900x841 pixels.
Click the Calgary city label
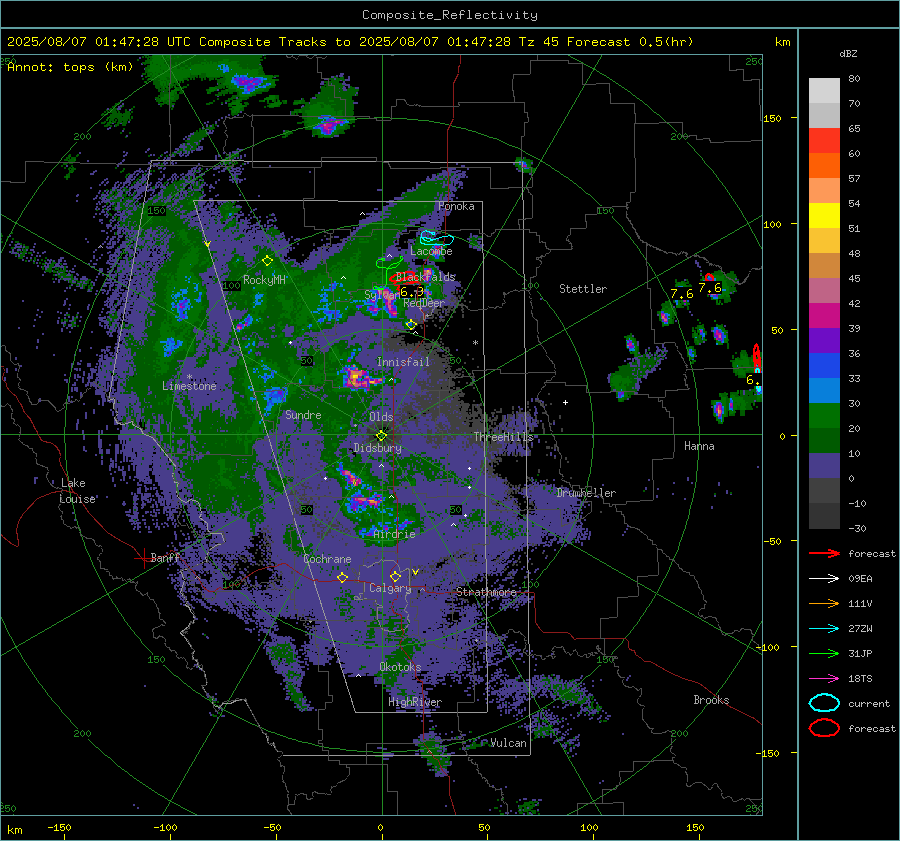pos(390,588)
